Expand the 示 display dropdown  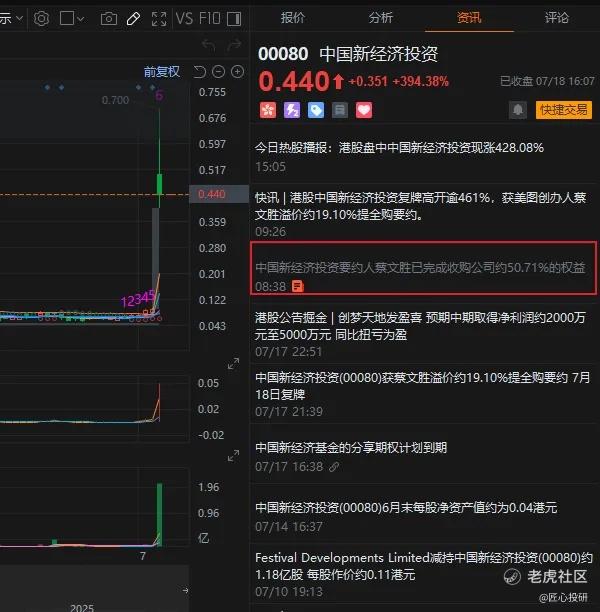(12, 18)
